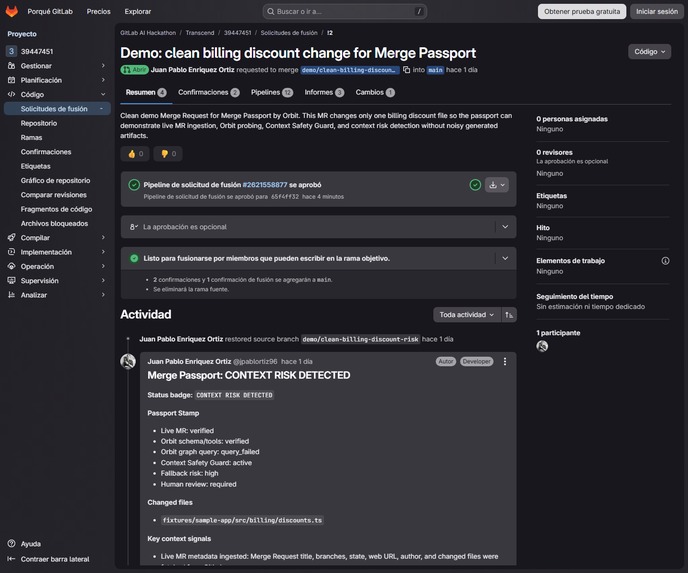Collapse the ready to merge details
The height and width of the screenshot is (573, 688).
point(505,258)
